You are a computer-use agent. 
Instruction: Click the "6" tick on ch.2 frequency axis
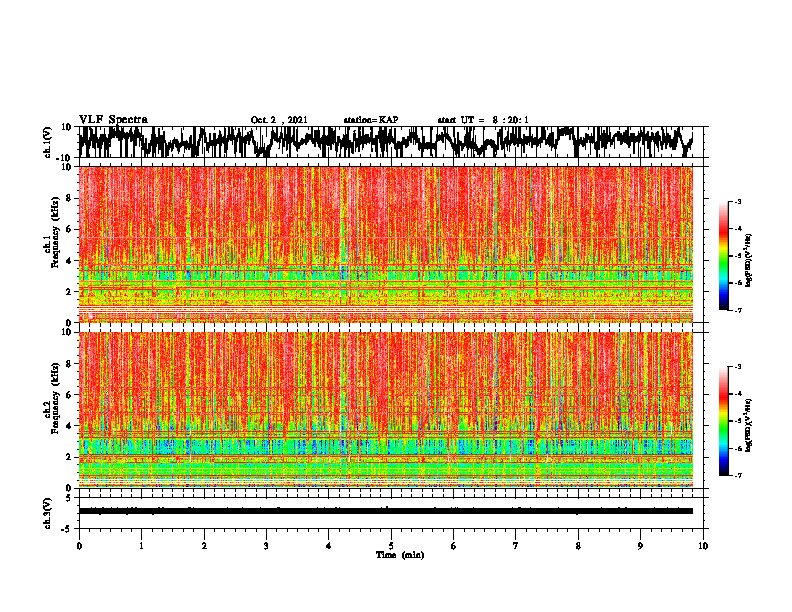pyautogui.click(x=69, y=394)
